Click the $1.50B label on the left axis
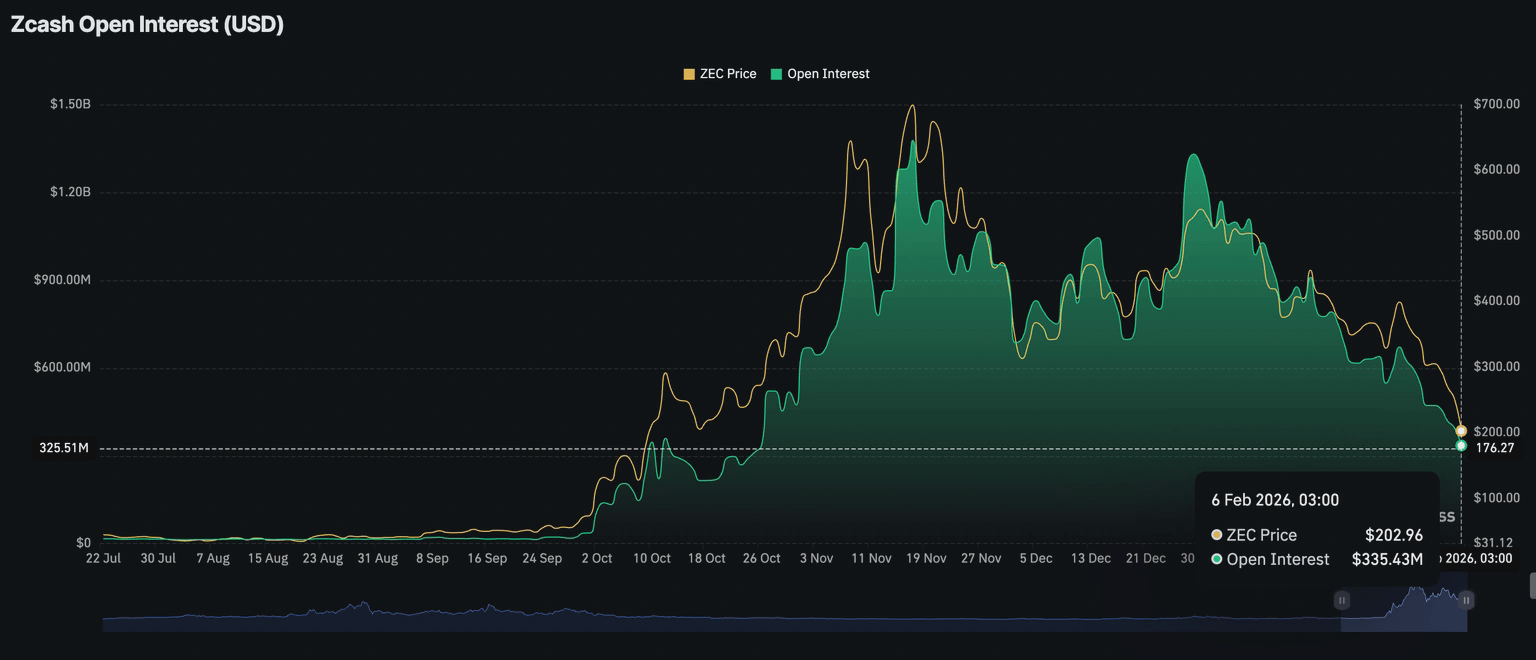This screenshot has height=660, width=1536. pos(70,105)
